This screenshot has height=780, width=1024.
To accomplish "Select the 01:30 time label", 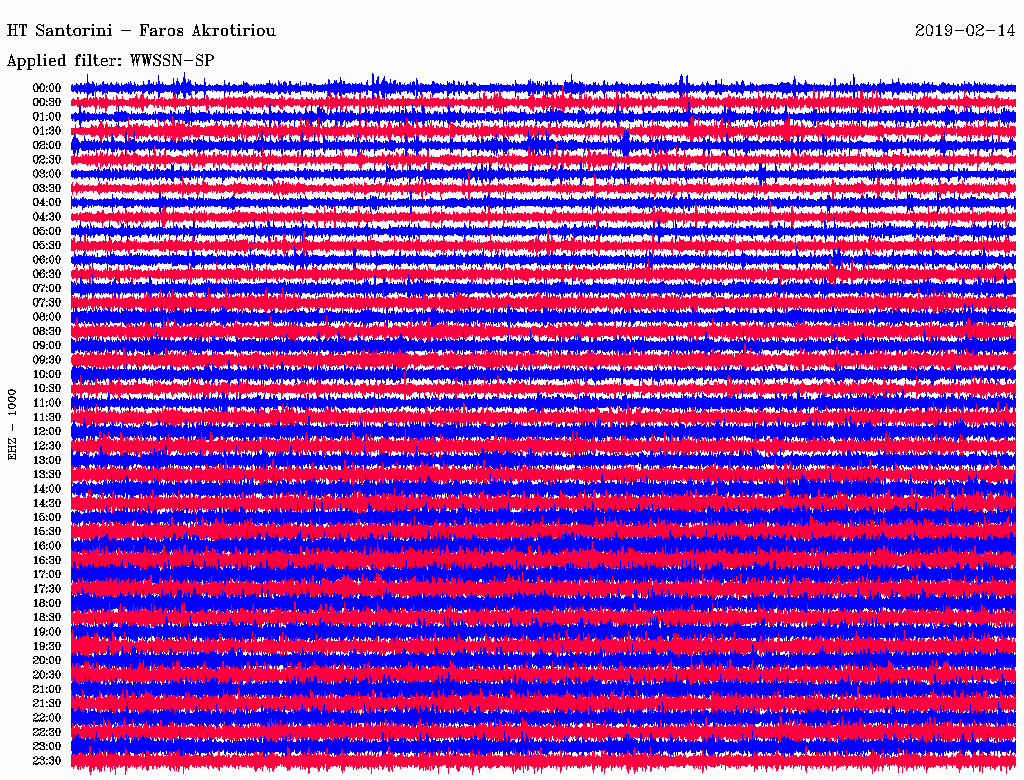I will point(47,131).
